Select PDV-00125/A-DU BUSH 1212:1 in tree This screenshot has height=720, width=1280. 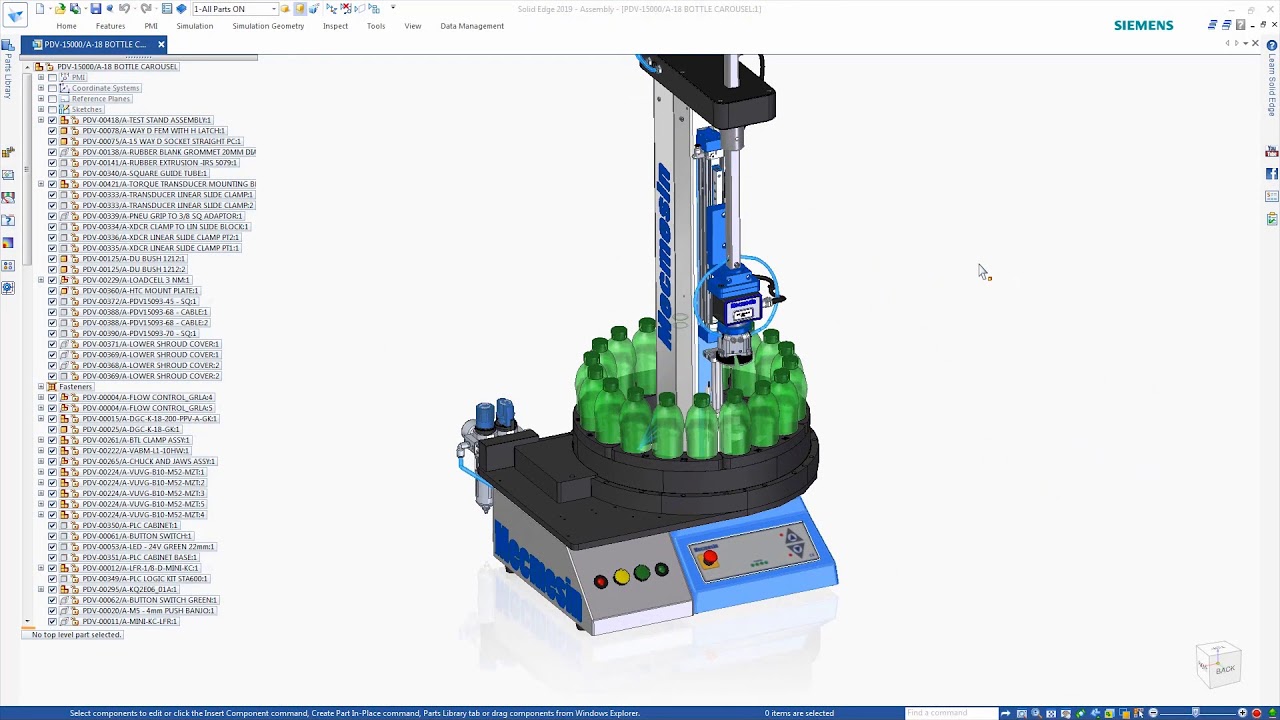(x=133, y=259)
